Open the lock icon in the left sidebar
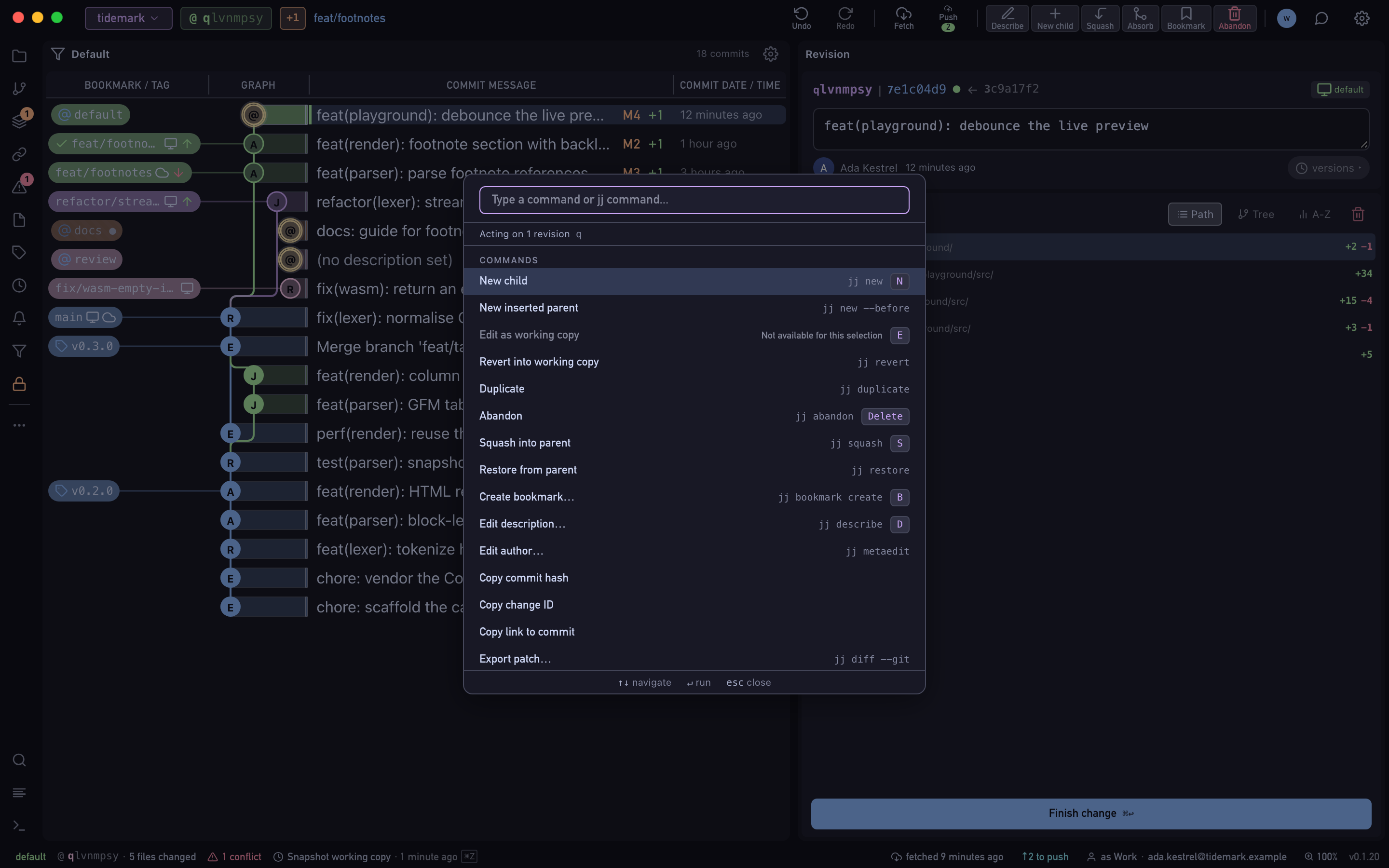1389x868 pixels. point(19,384)
